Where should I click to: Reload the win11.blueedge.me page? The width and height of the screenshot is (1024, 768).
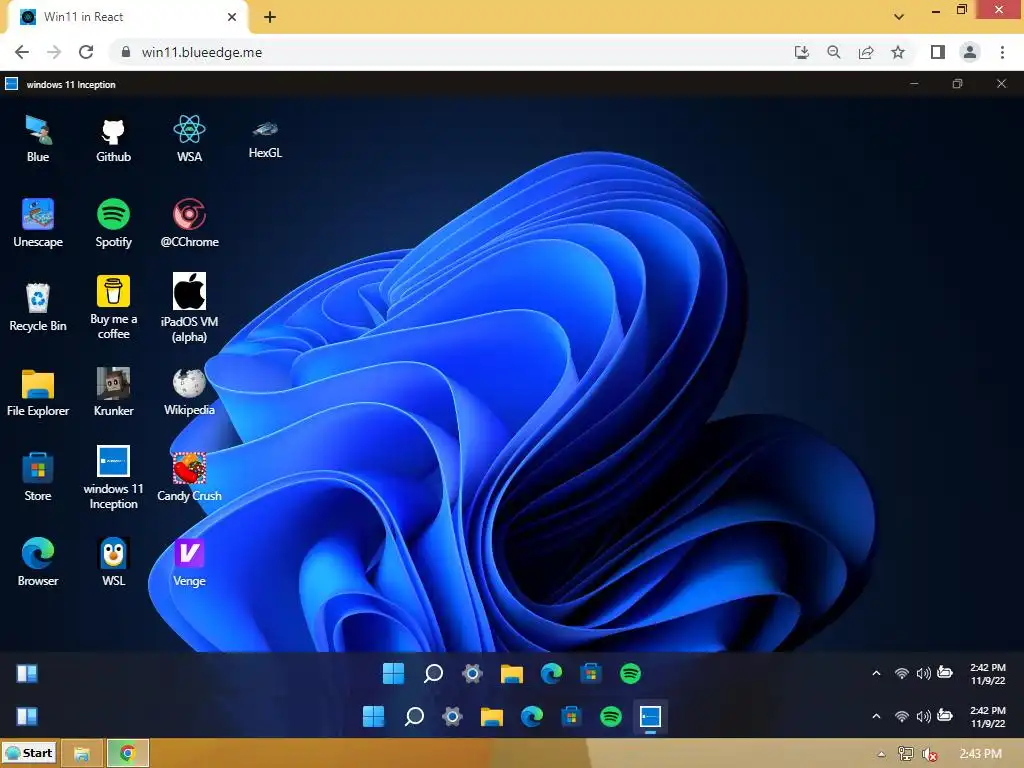86,52
